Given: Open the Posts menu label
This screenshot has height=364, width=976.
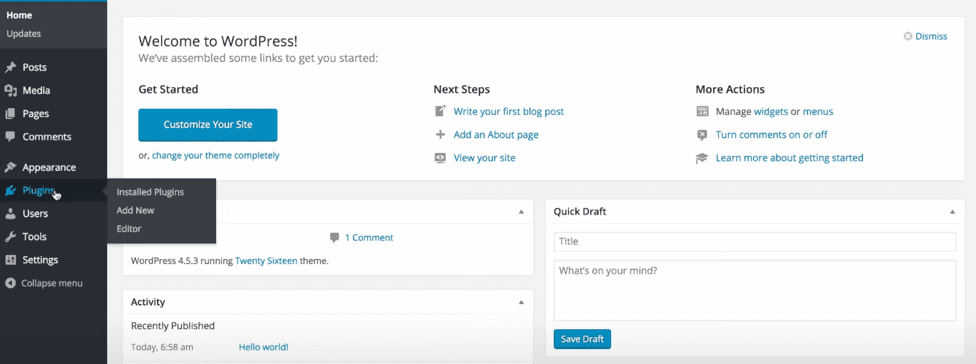Looking at the screenshot, I should tap(35, 67).
